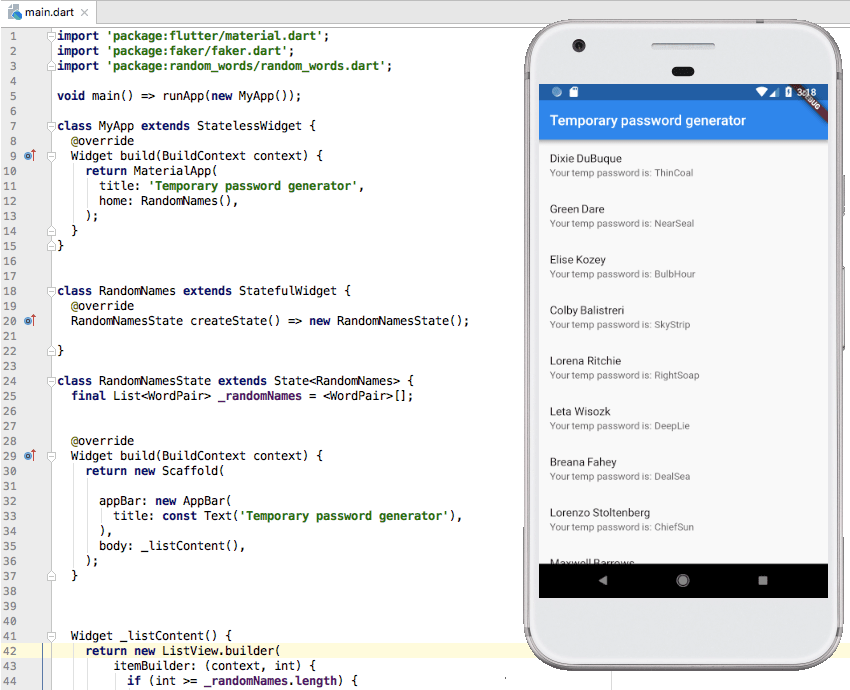Click the 'package:faker/faker.dart' import string

point(197,51)
